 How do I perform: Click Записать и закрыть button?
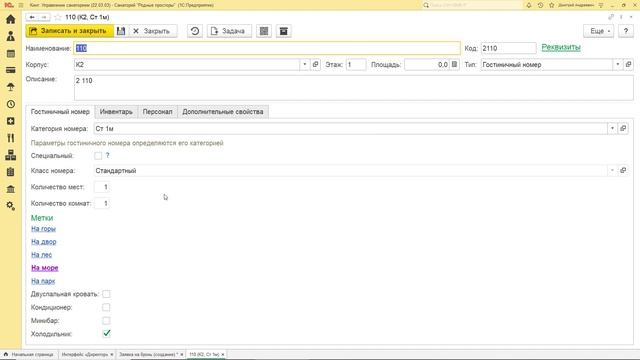coord(69,31)
